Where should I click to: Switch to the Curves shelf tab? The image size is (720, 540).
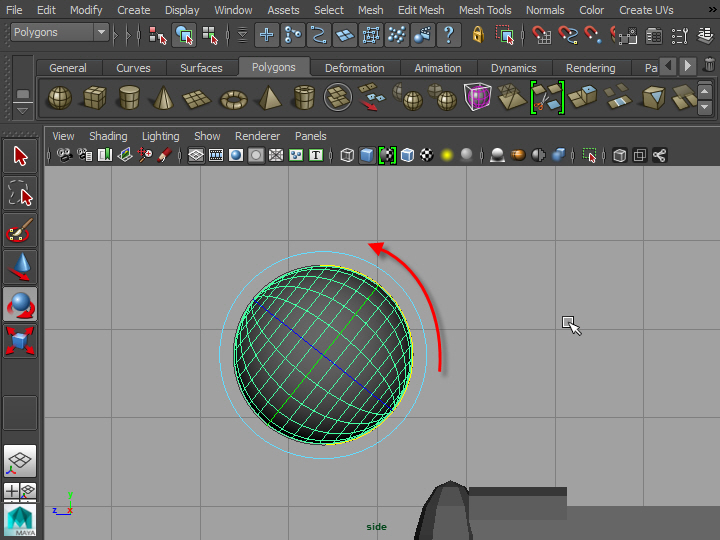[133, 68]
